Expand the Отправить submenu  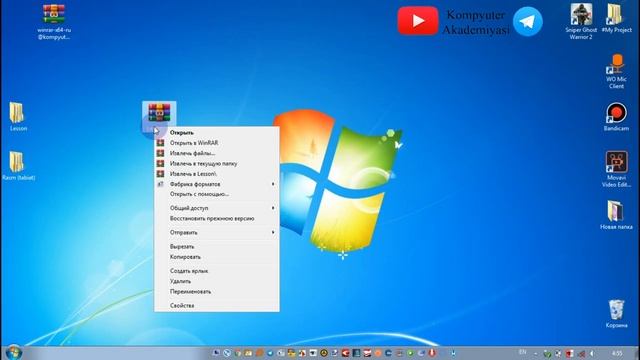(x=217, y=233)
